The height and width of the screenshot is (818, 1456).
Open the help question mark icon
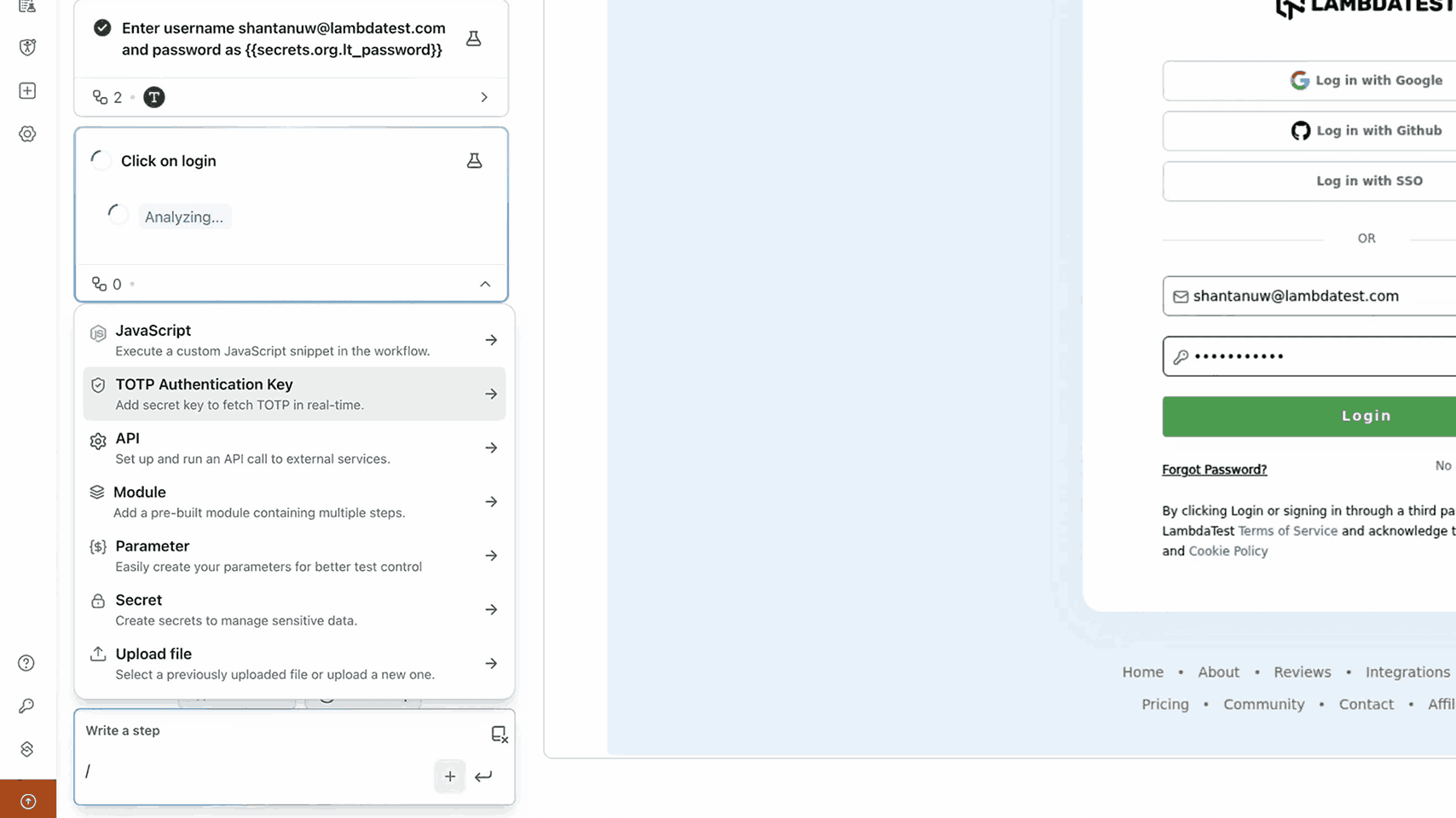pos(26,663)
